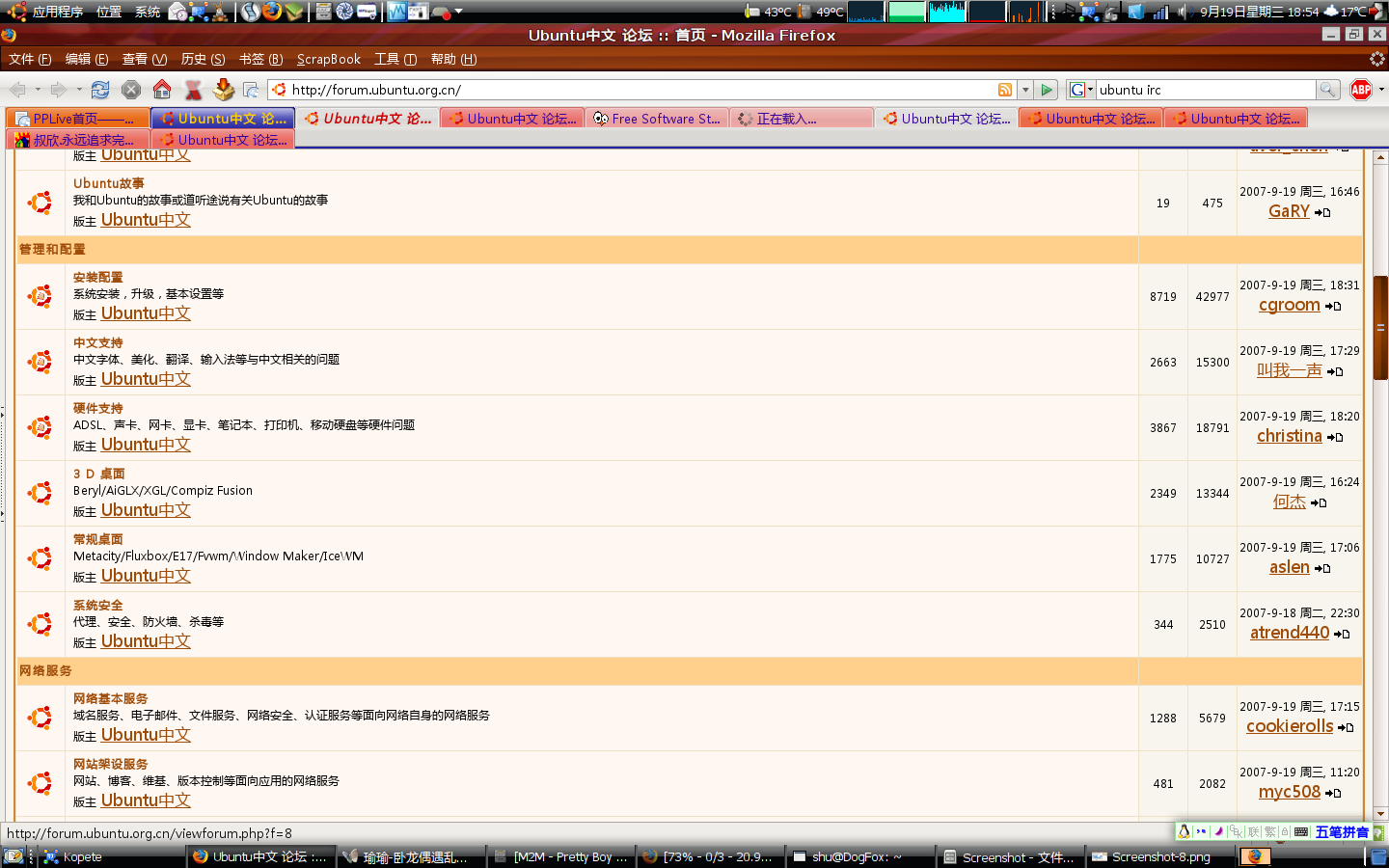Switch to the 正在载入... loading tab

coord(801,119)
